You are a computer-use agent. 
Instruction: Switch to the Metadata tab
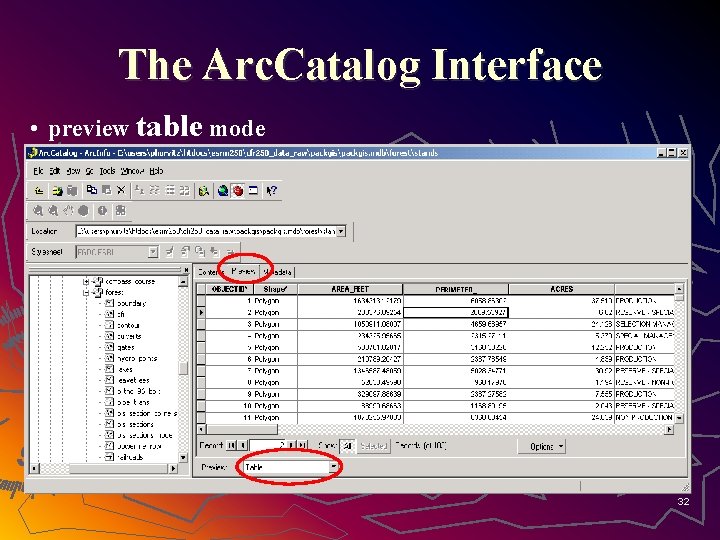[x=277, y=272]
